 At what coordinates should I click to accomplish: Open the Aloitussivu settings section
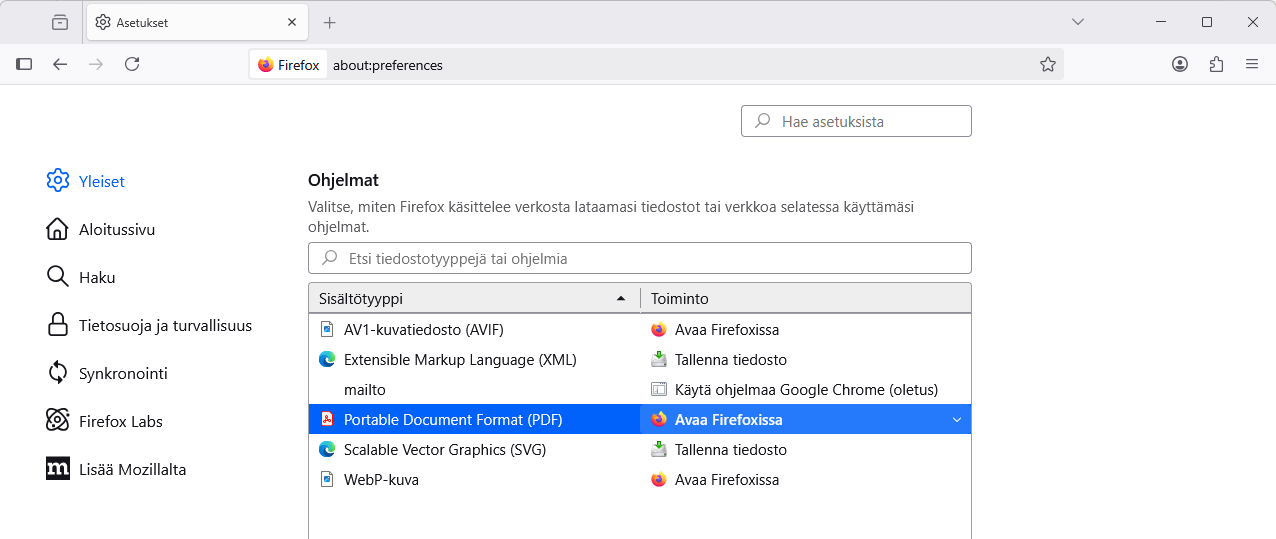(116, 230)
